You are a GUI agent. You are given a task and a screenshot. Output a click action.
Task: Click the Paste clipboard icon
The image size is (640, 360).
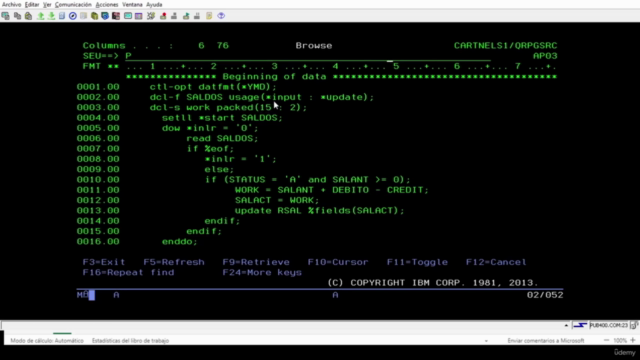point(28,16)
